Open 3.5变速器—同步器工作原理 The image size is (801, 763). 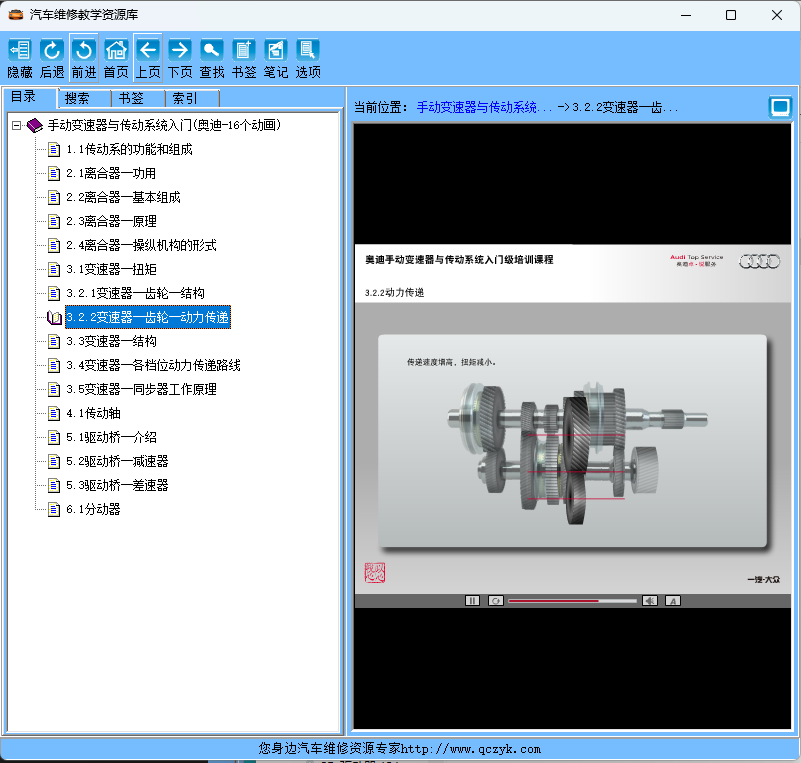click(x=141, y=389)
